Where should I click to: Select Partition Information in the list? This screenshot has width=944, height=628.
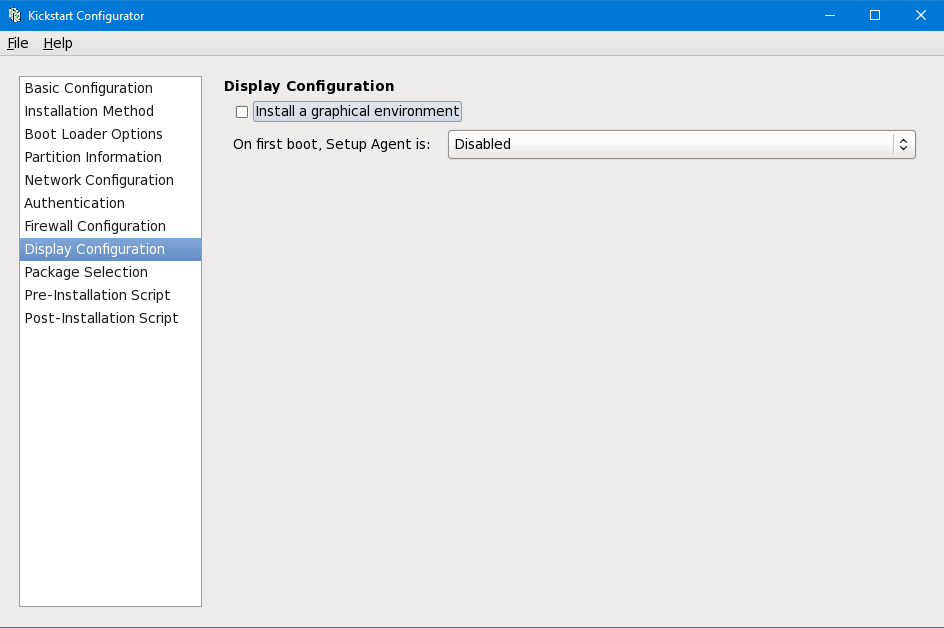(93, 157)
